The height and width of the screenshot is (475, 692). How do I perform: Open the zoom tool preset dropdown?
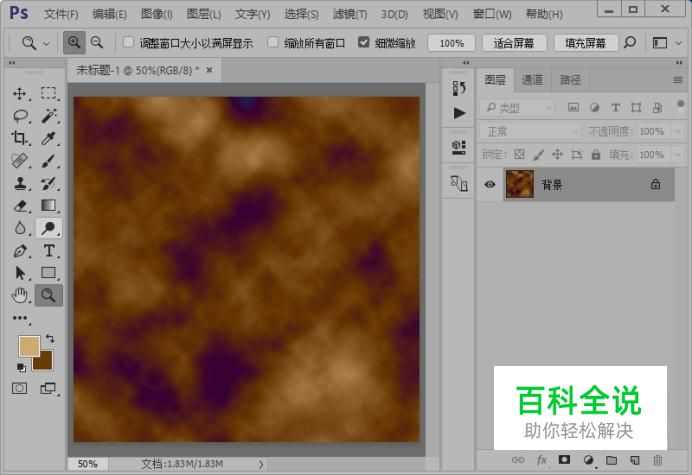(46, 44)
